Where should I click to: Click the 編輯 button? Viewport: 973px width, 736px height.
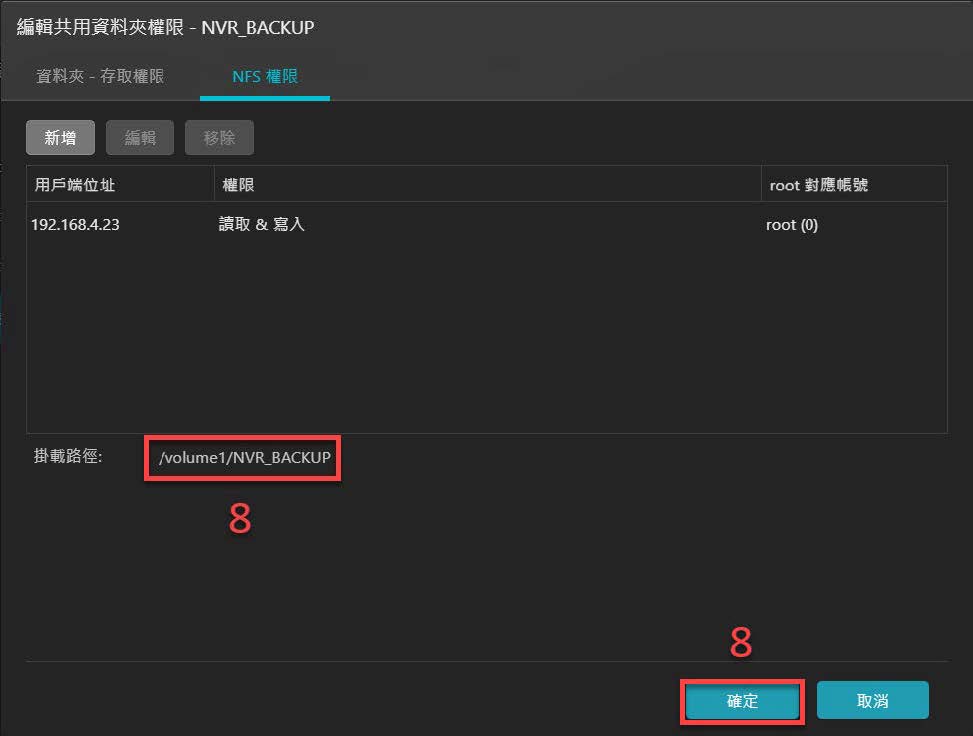[140, 137]
